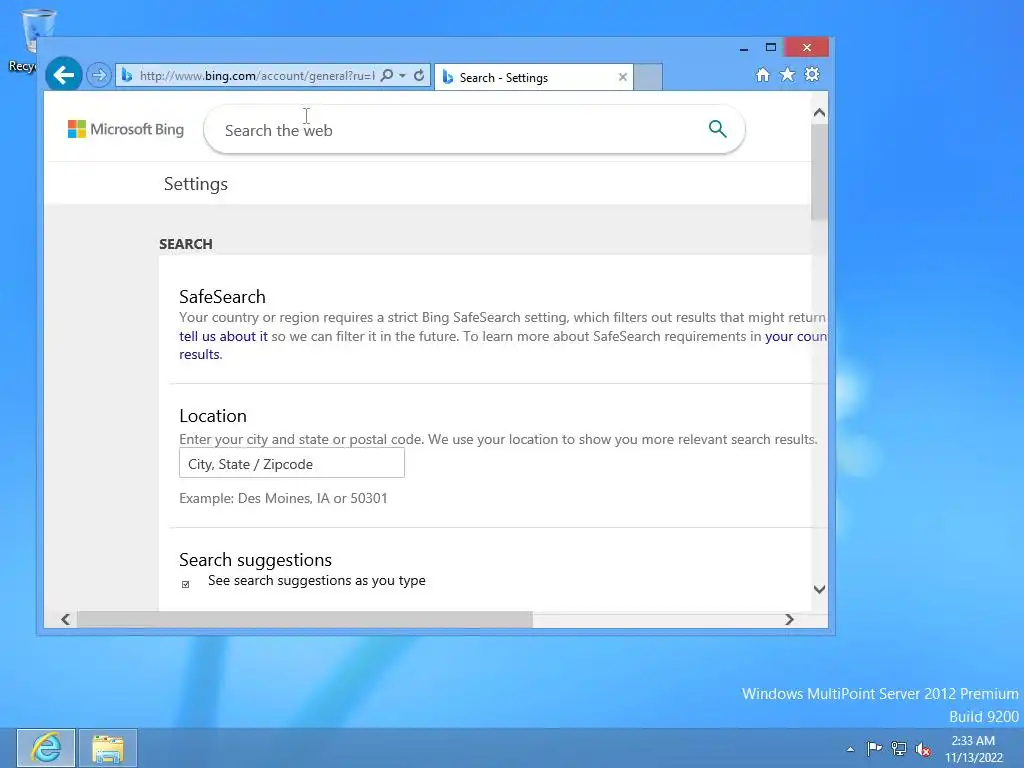1024x768 pixels.
Task: Click the Bing favicon in address bar
Action: pyautogui.click(x=127, y=75)
